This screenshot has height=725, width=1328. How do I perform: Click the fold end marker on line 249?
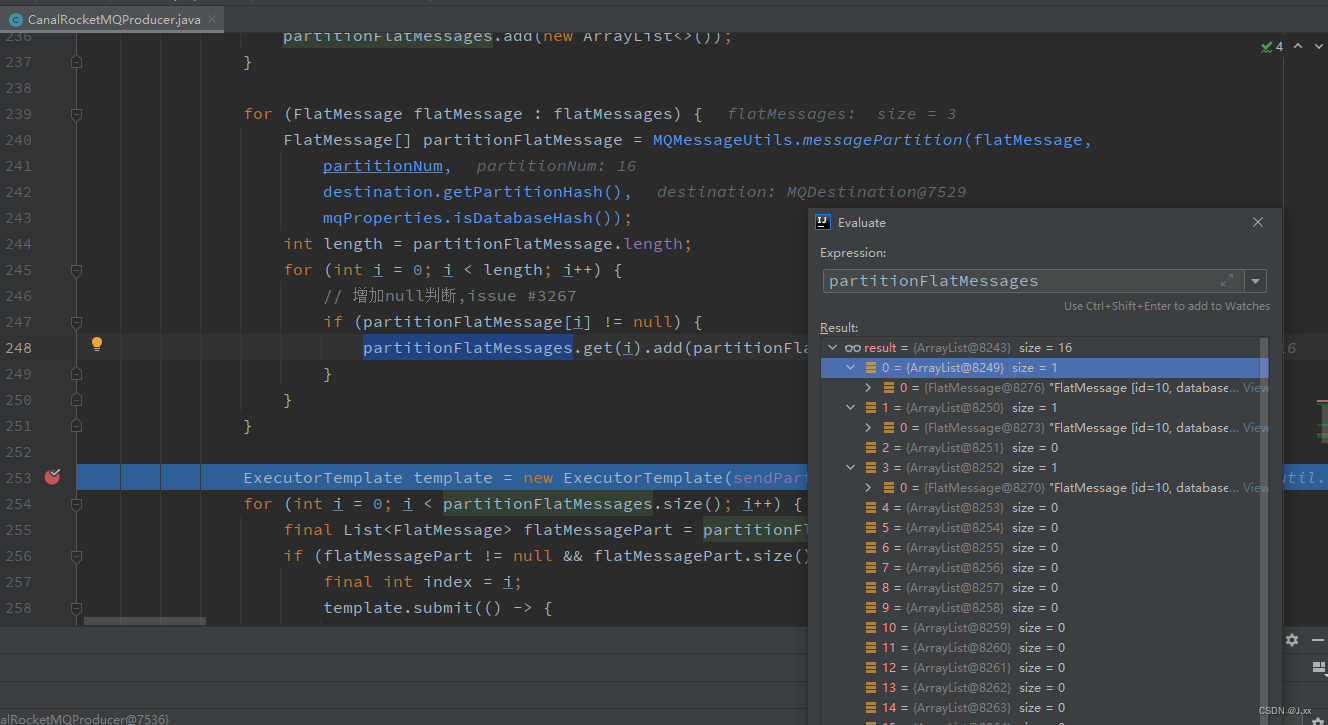(76, 374)
